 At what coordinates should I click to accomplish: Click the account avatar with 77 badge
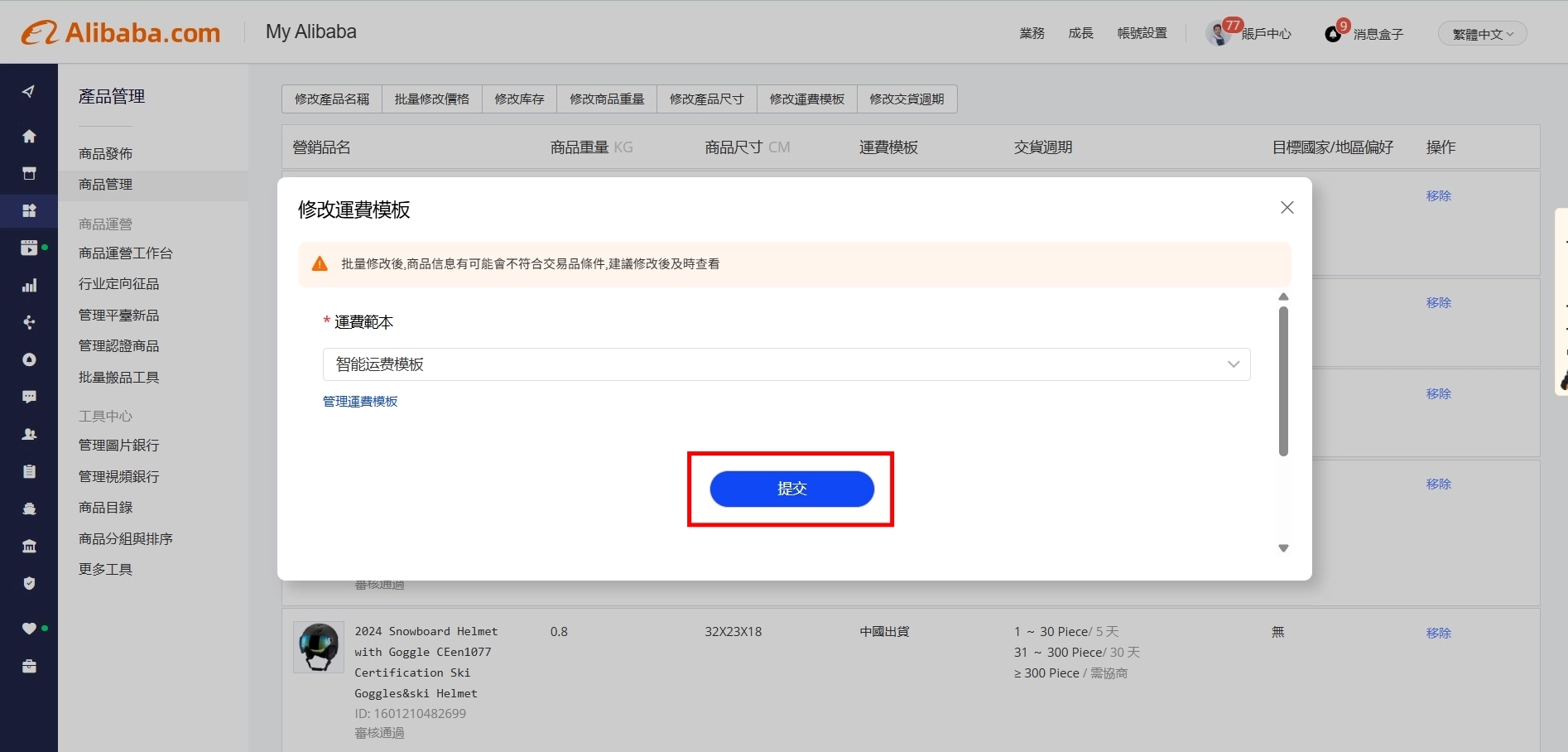(1218, 33)
